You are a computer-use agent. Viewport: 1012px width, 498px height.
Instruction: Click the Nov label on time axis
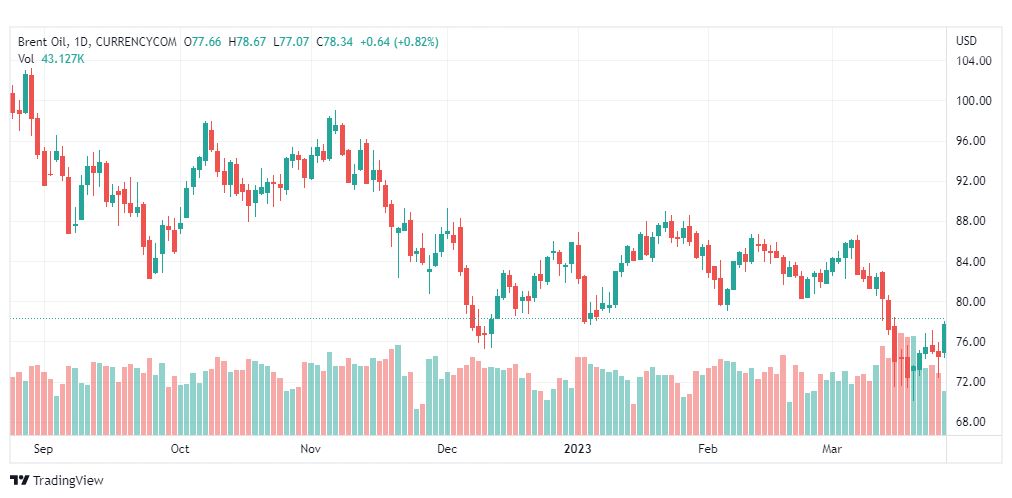[x=311, y=449]
